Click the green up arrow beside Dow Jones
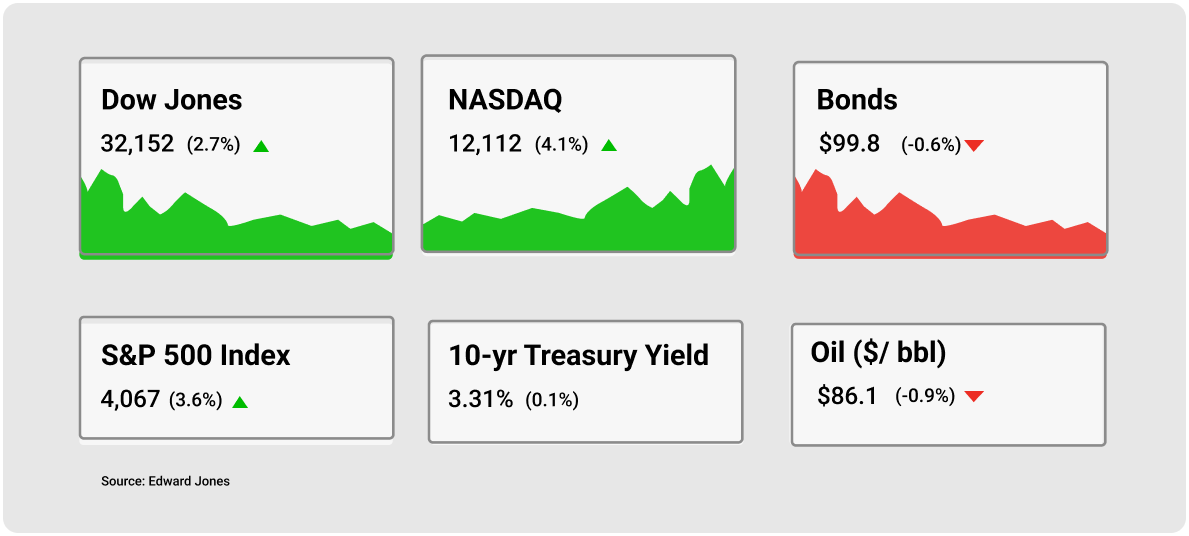 [x=261, y=146]
